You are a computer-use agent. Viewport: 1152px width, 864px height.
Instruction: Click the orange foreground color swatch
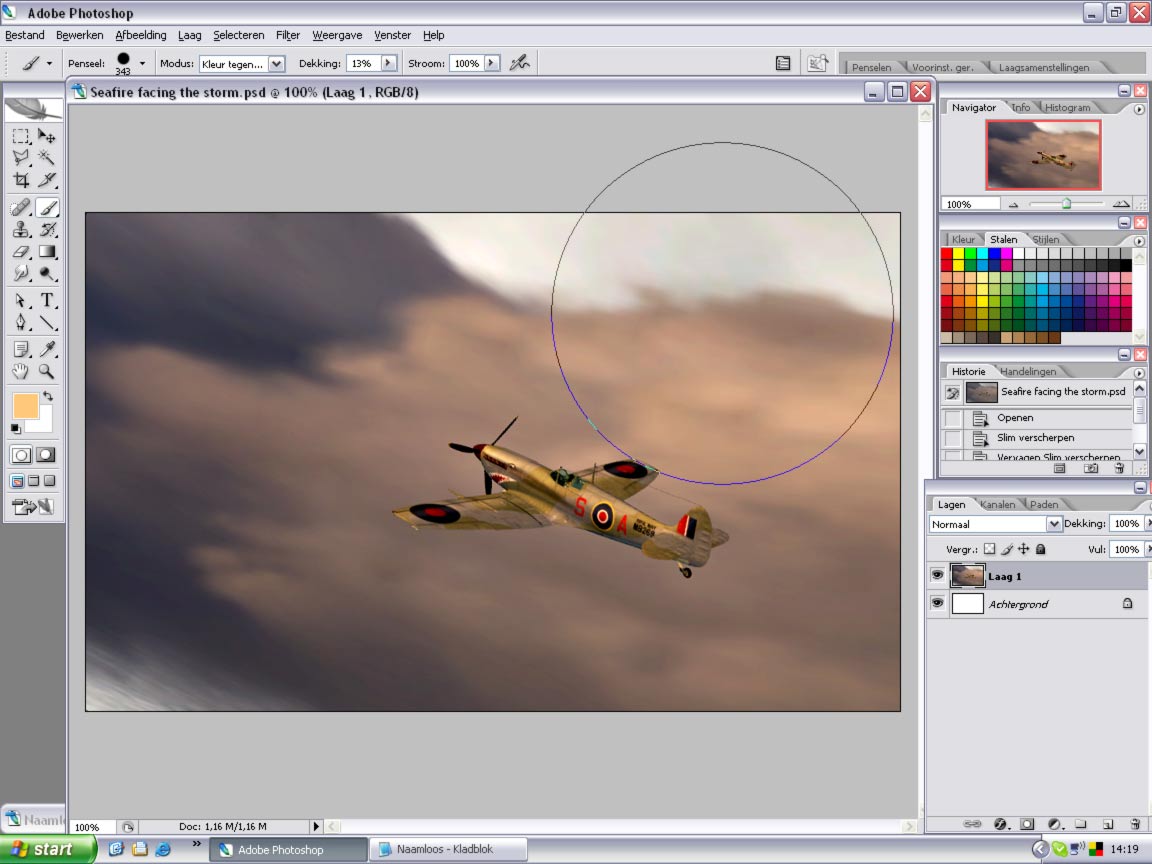click(25, 406)
